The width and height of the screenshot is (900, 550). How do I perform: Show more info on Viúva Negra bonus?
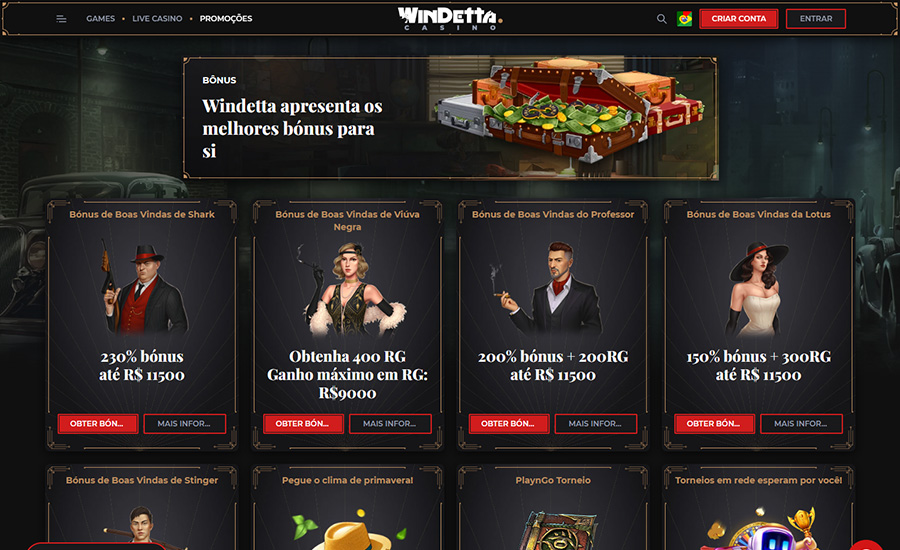tap(390, 424)
